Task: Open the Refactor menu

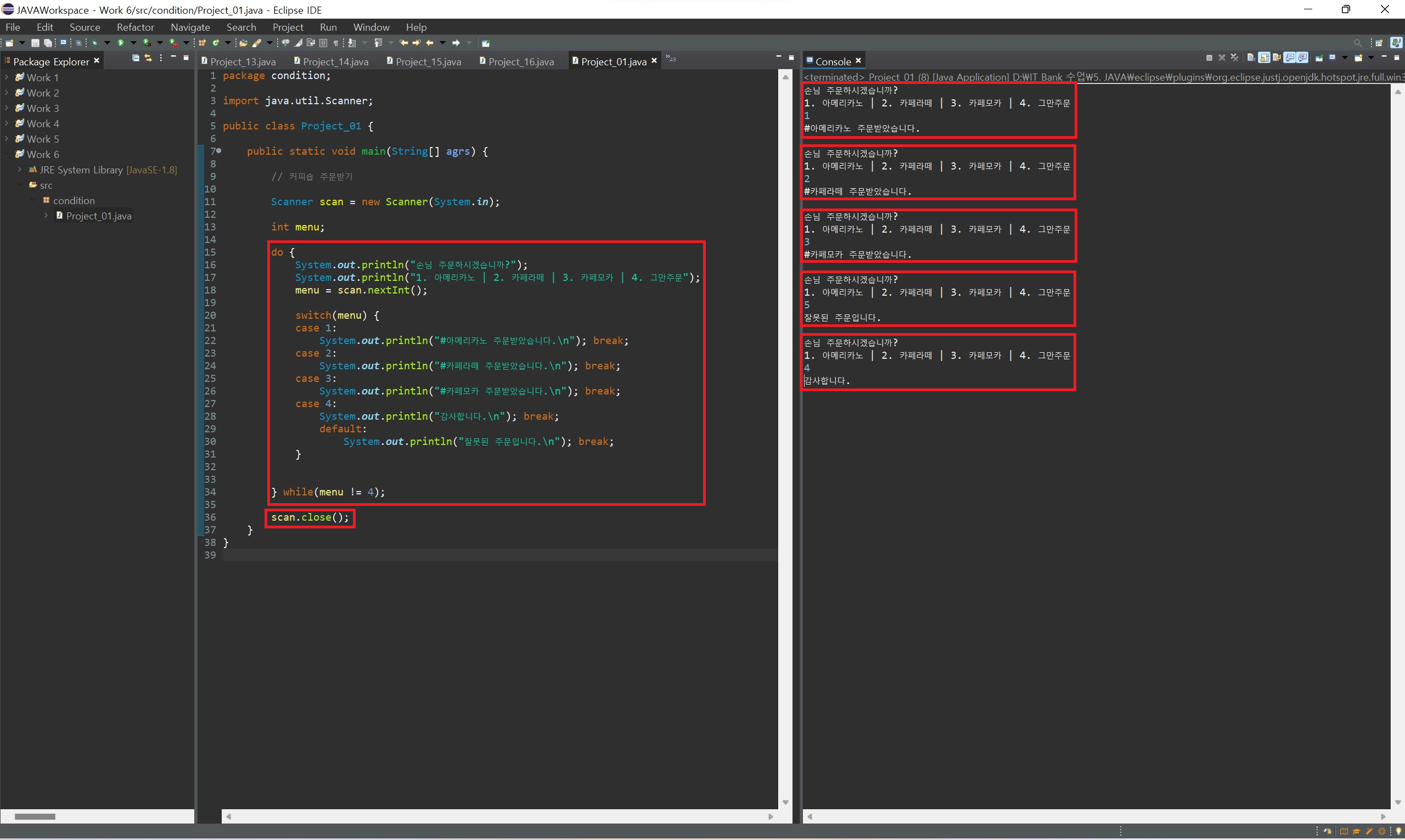Action: [134, 27]
